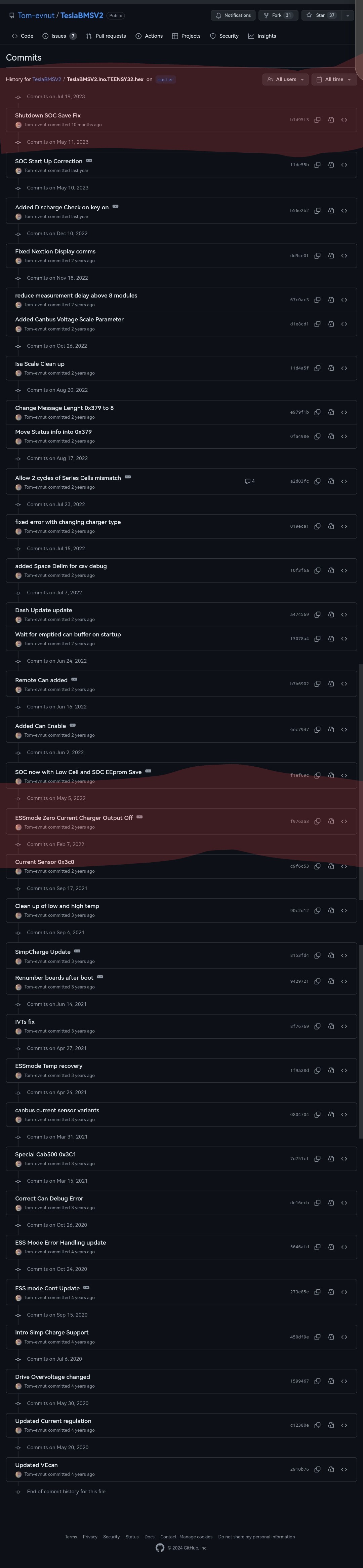Copy full SHA for commit b1d95f3

tap(317, 120)
